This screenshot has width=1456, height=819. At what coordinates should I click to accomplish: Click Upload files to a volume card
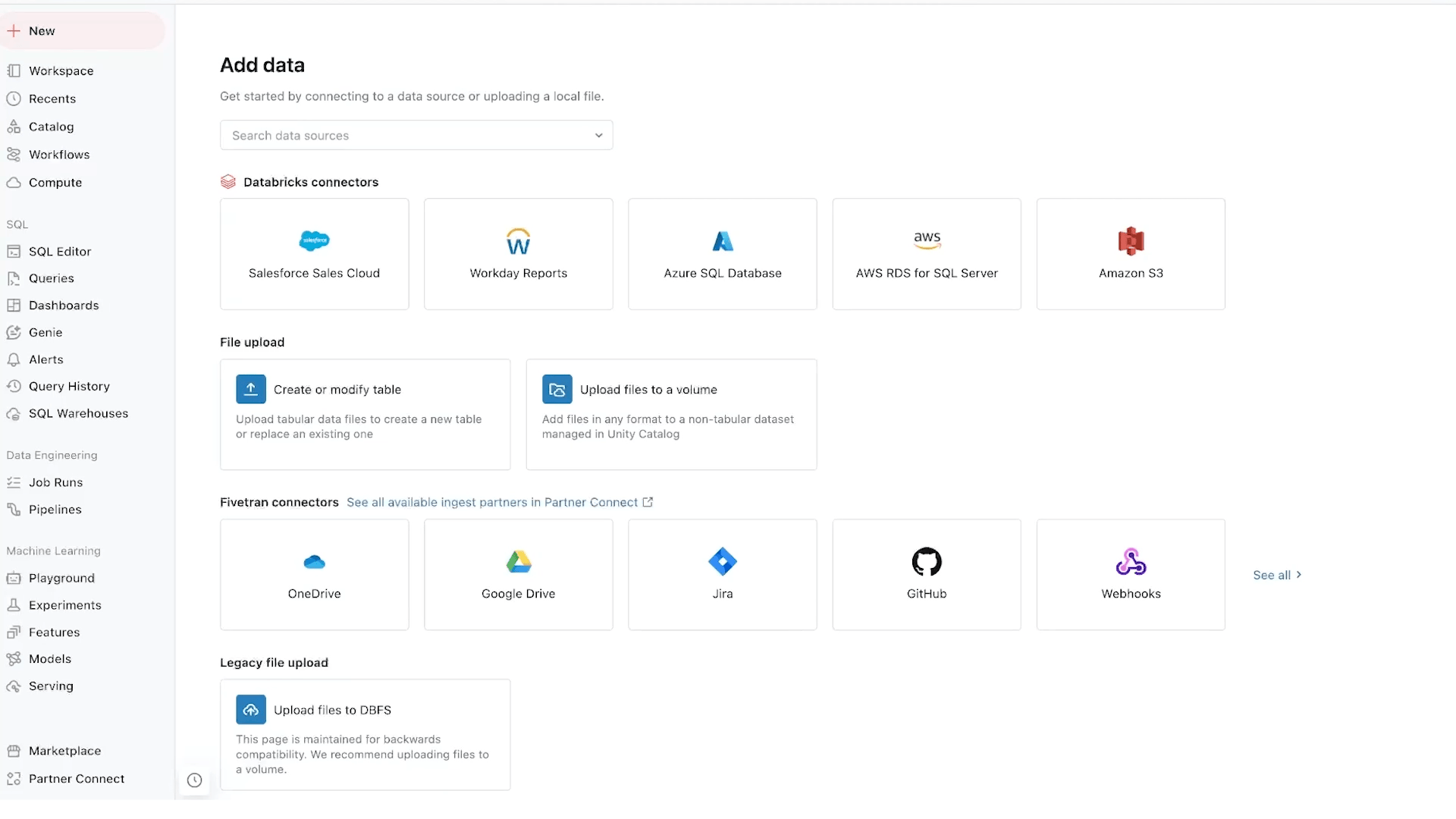click(670, 414)
